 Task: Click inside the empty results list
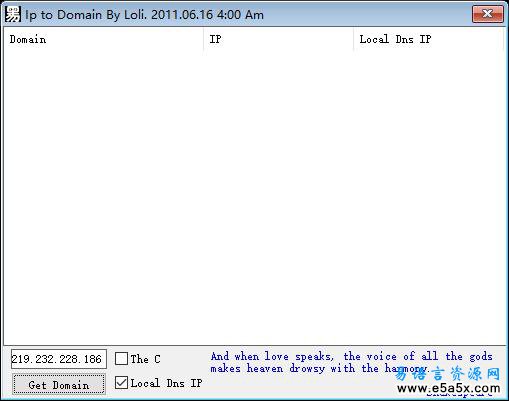click(x=255, y=197)
